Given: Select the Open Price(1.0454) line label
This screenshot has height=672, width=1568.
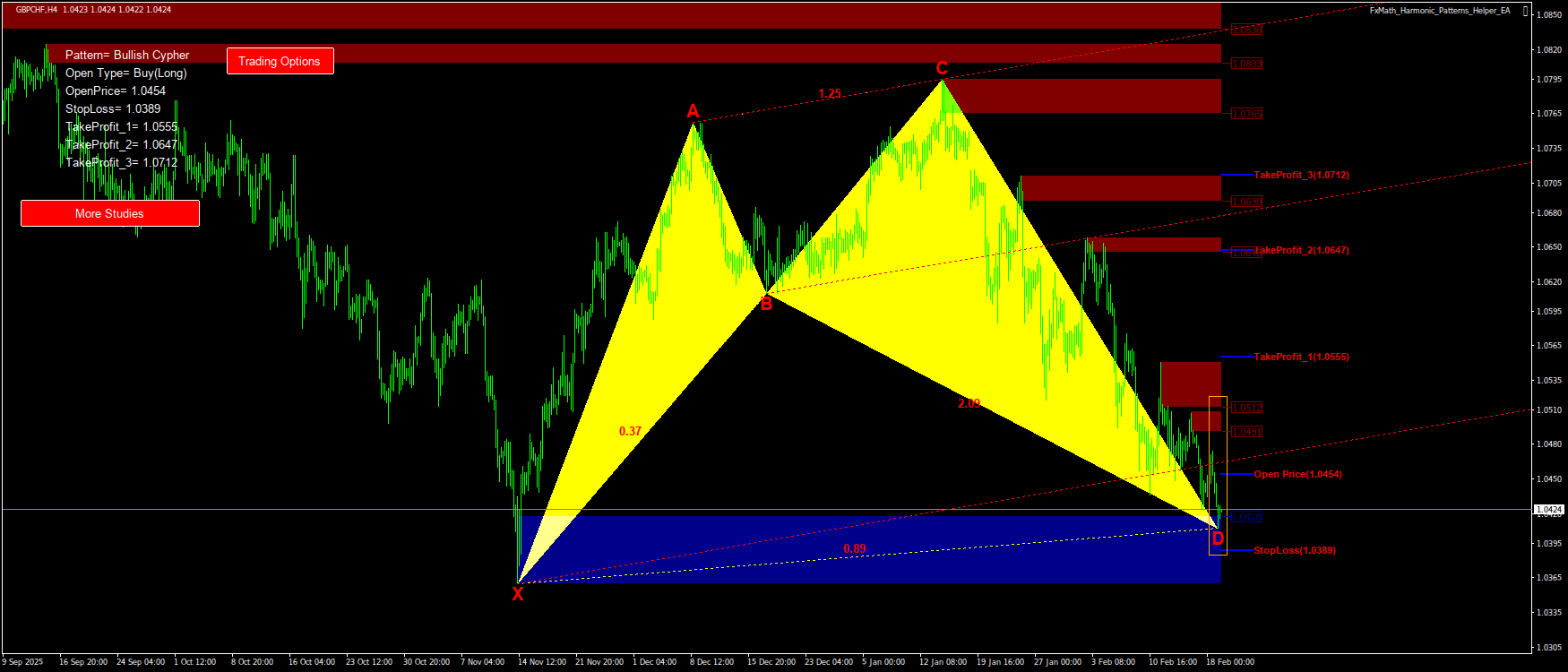Looking at the screenshot, I should [1297, 474].
